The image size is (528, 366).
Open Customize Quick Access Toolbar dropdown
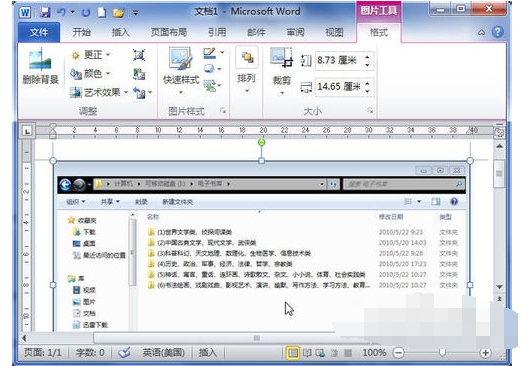(x=135, y=13)
